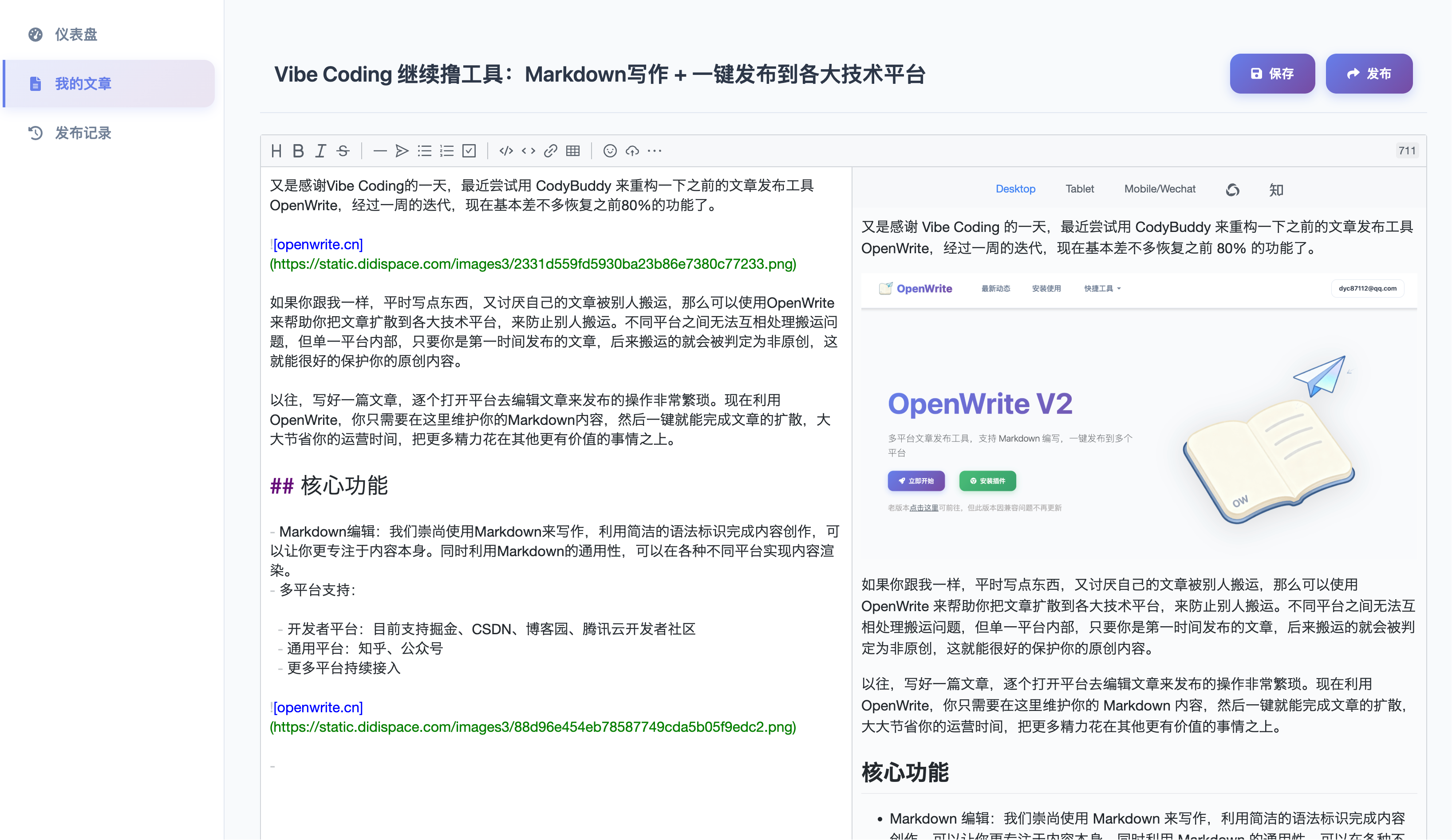Insert a table with grid icon
This screenshot has width=1452, height=840.
573,151
